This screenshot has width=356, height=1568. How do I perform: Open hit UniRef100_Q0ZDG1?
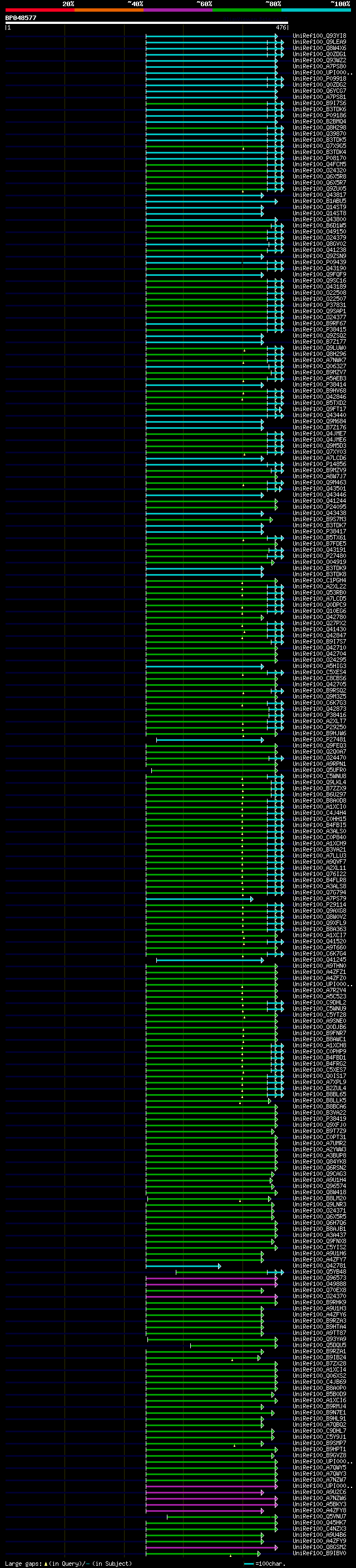[x=319, y=54]
